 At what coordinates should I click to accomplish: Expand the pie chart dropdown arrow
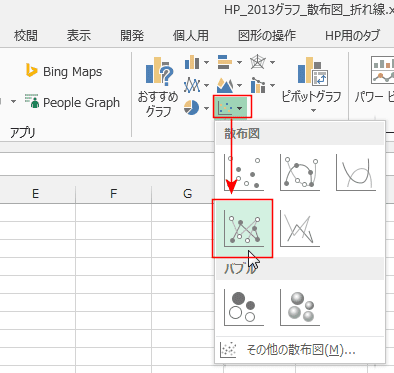point(206,108)
